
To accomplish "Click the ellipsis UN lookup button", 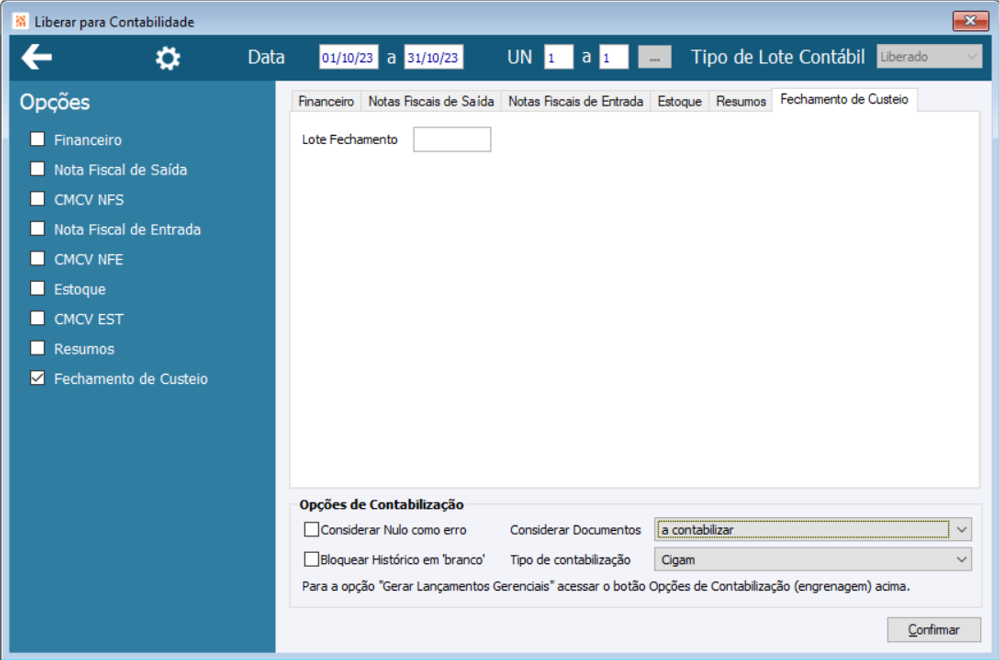I will pos(654,57).
